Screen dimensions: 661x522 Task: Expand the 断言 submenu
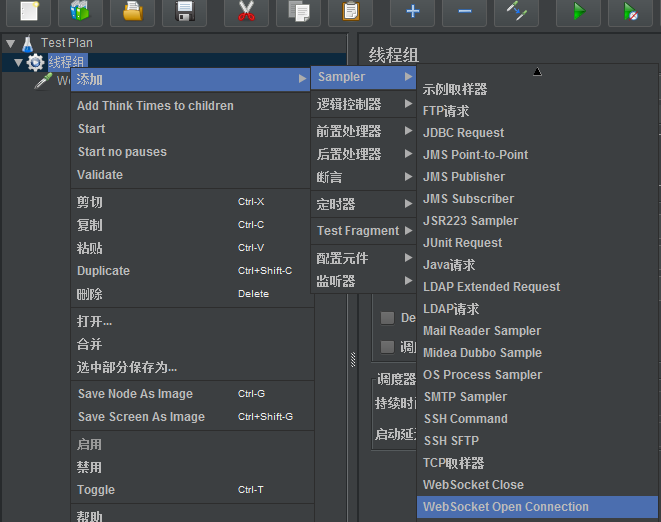(x=363, y=177)
